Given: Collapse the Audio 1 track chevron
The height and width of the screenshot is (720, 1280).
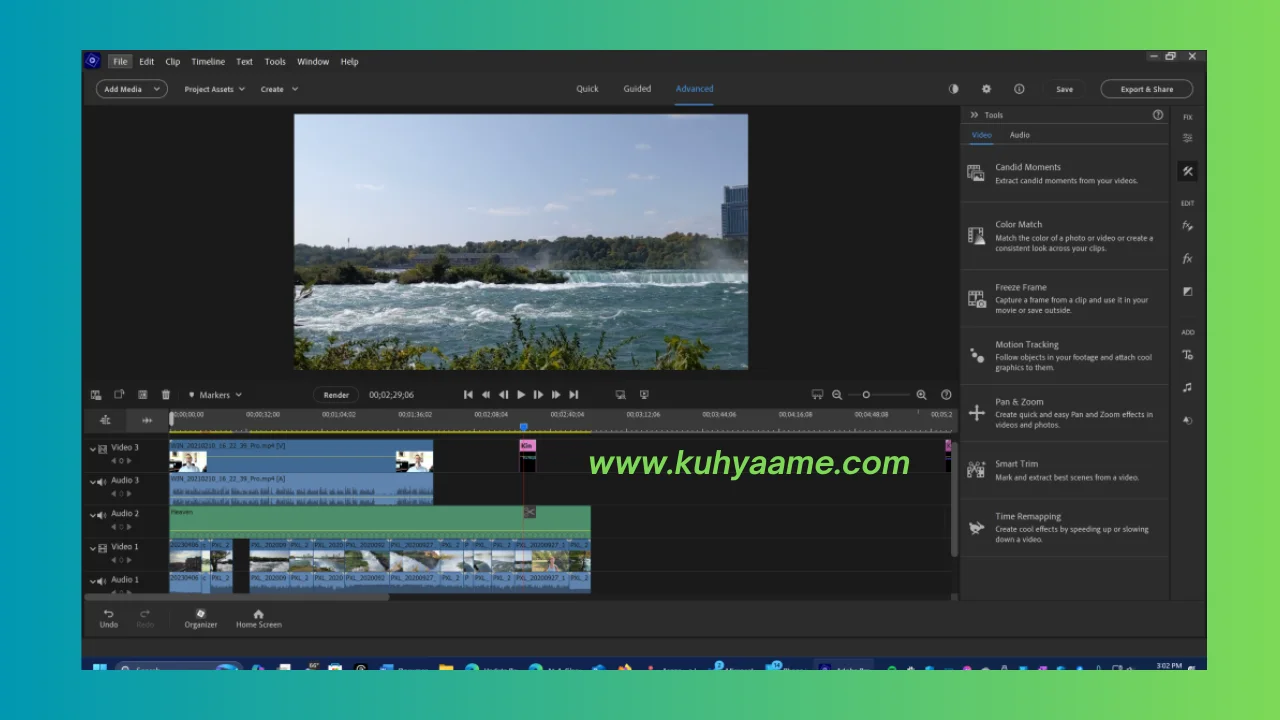Looking at the screenshot, I should (93, 580).
